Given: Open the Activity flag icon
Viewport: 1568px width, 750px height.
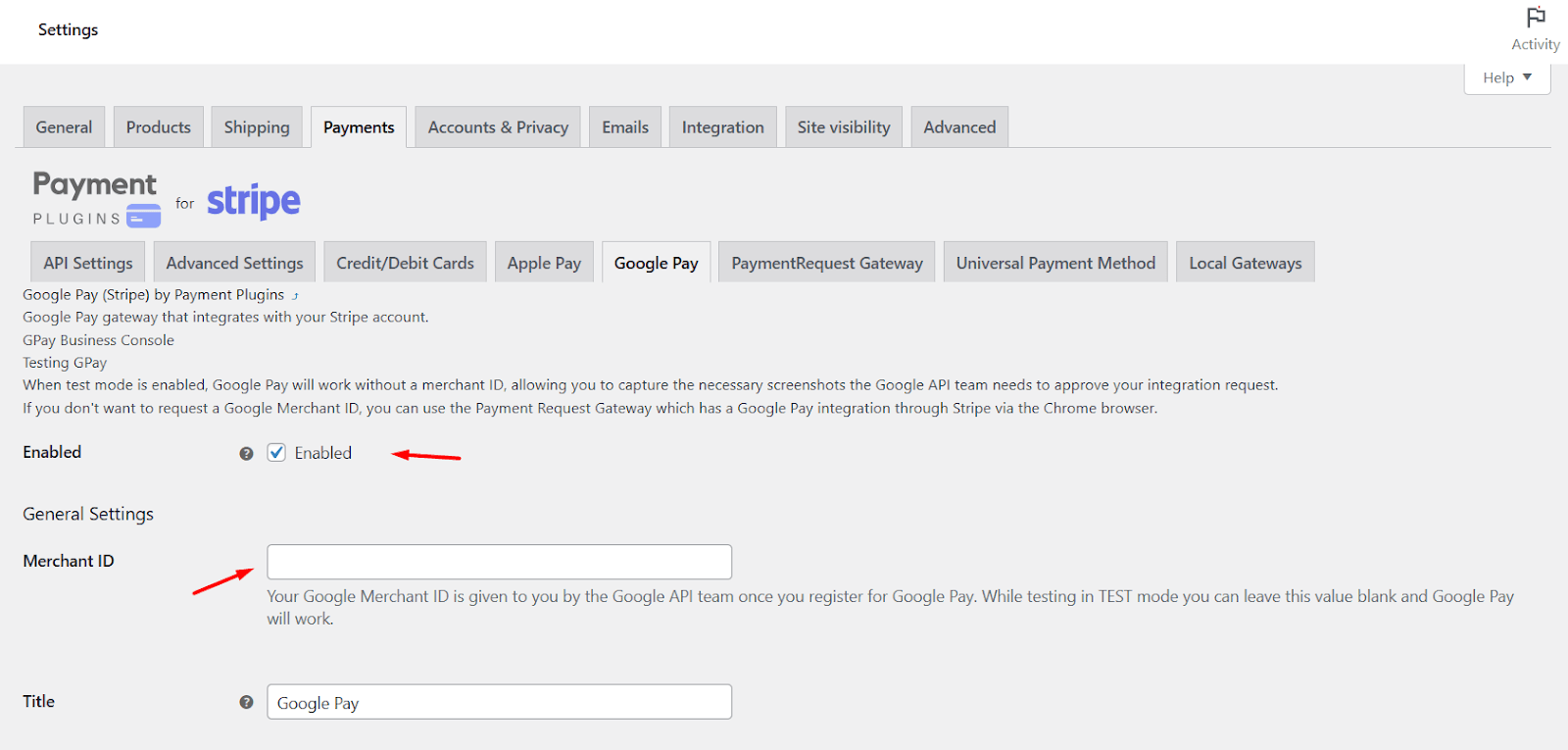Looking at the screenshot, I should coord(1536,18).
